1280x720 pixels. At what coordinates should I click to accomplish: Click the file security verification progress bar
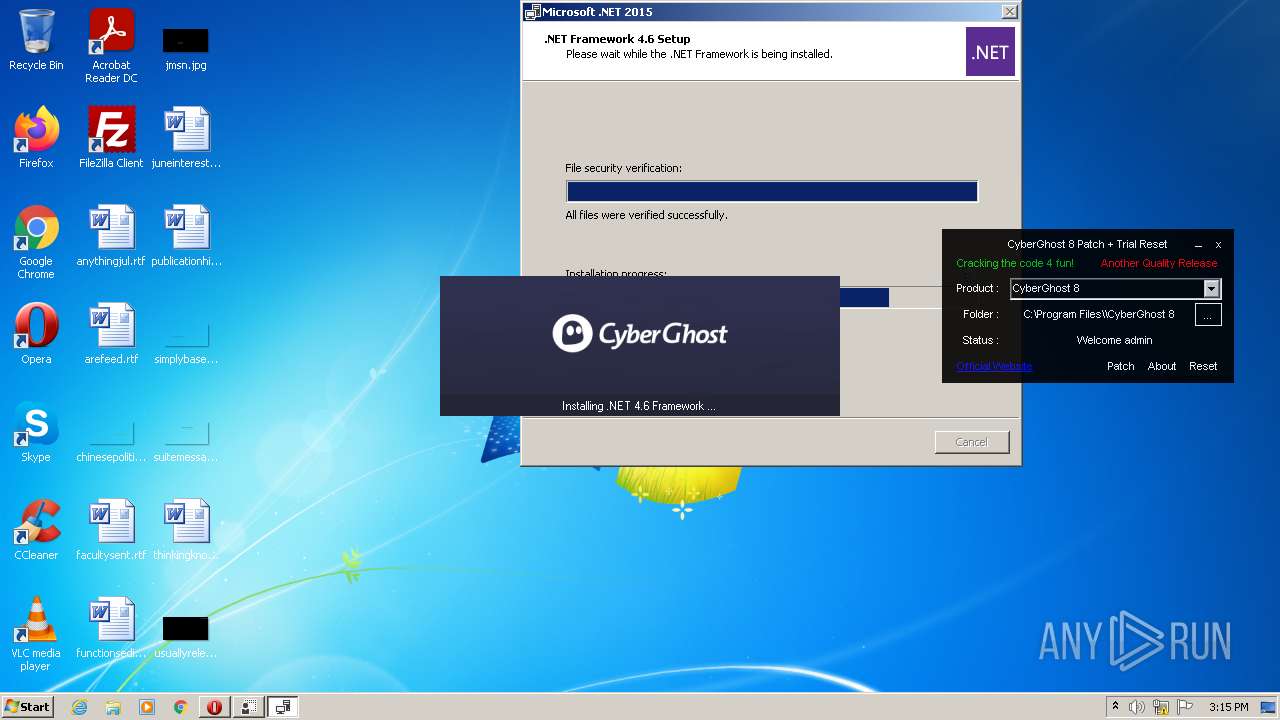click(x=772, y=191)
